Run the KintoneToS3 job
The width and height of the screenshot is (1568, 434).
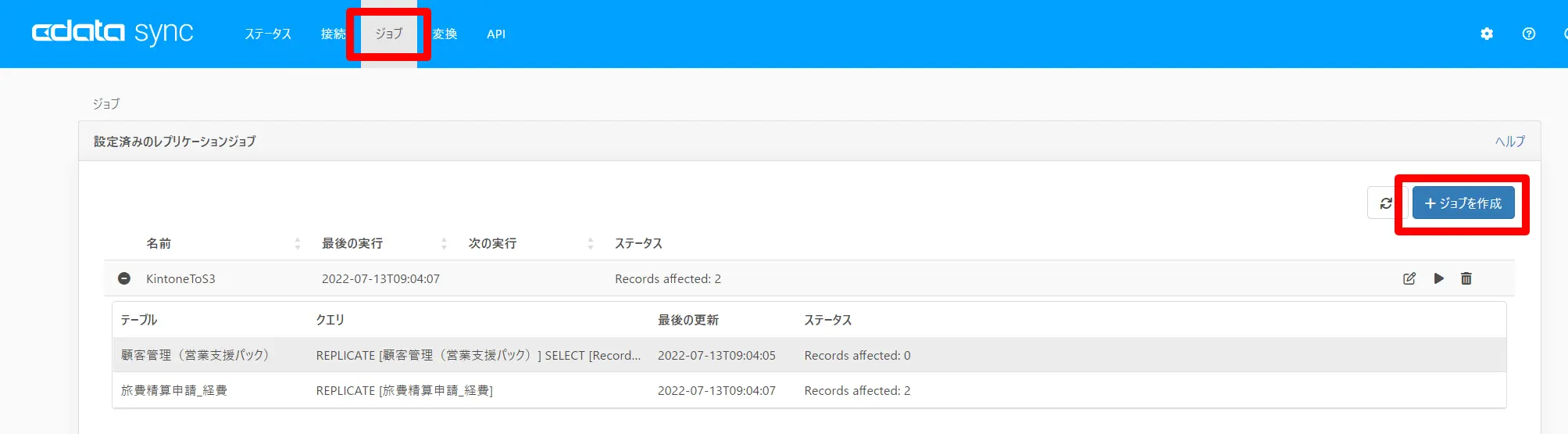1439,278
